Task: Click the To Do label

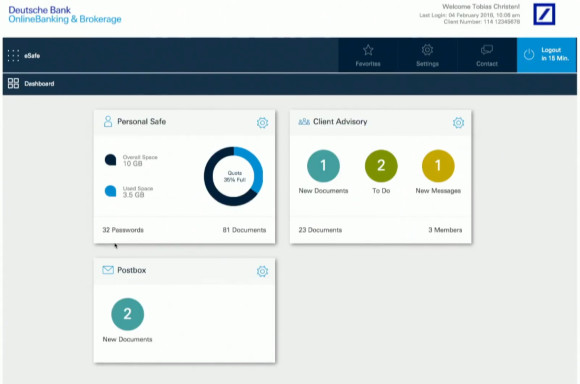Action: pos(381,191)
